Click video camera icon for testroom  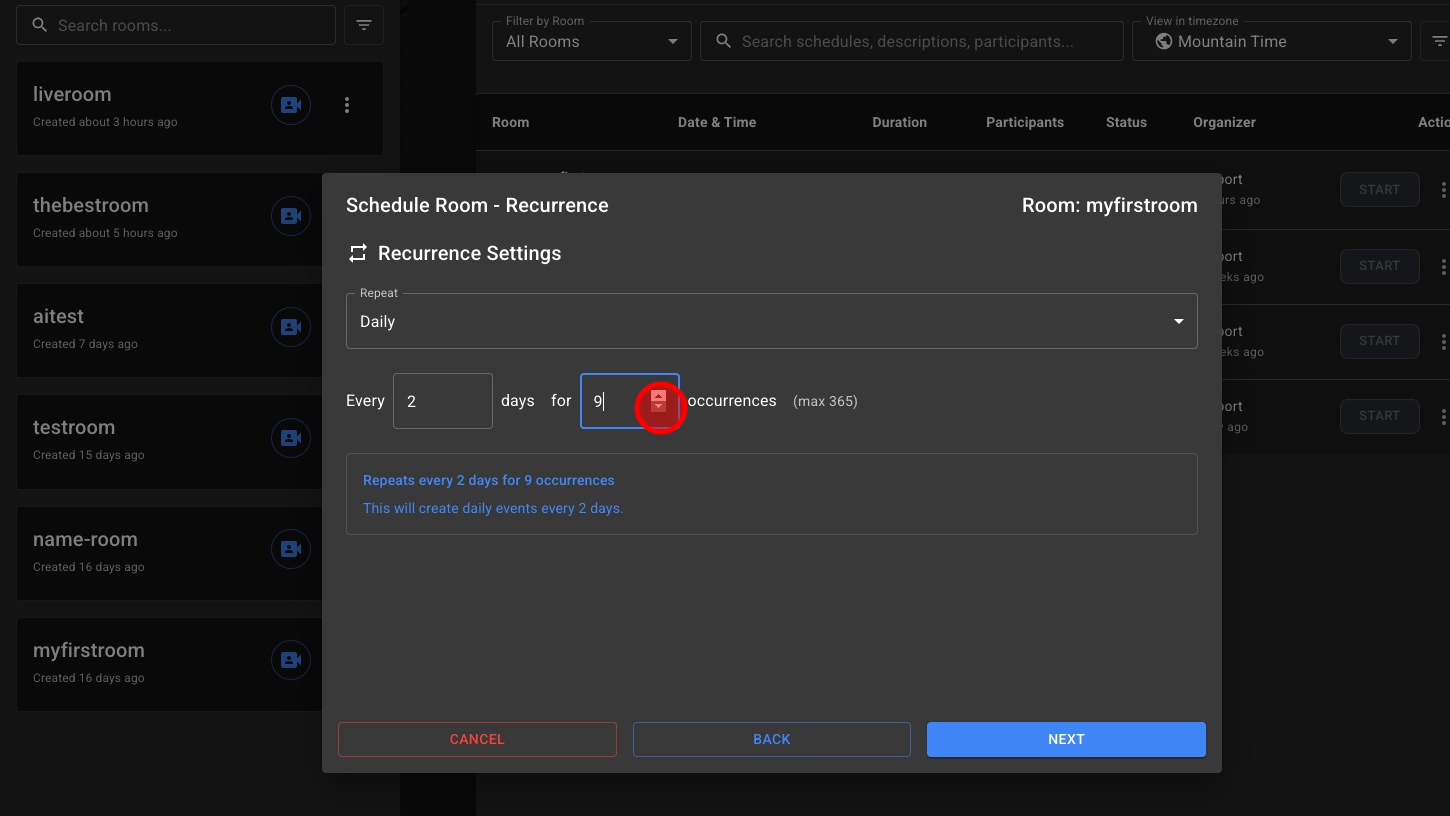click(291, 438)
